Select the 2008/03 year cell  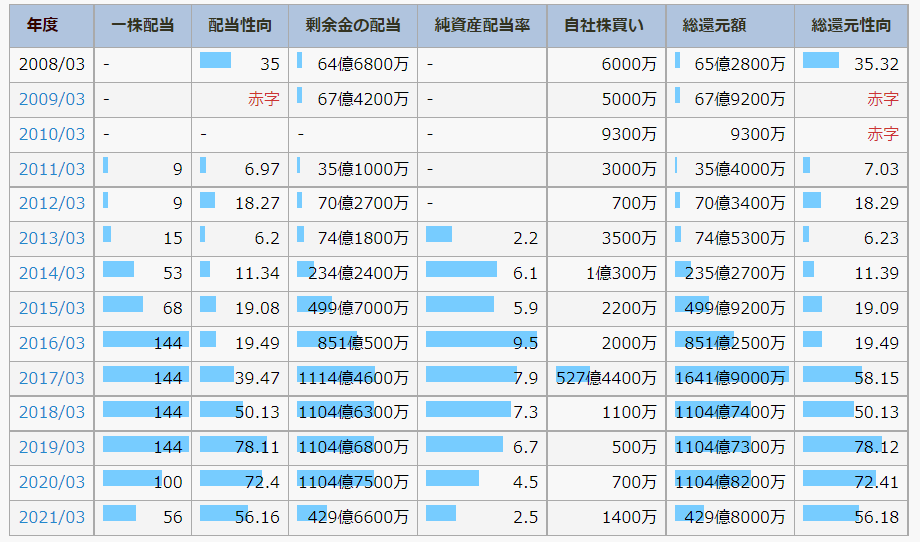click(x=52, y=65)
